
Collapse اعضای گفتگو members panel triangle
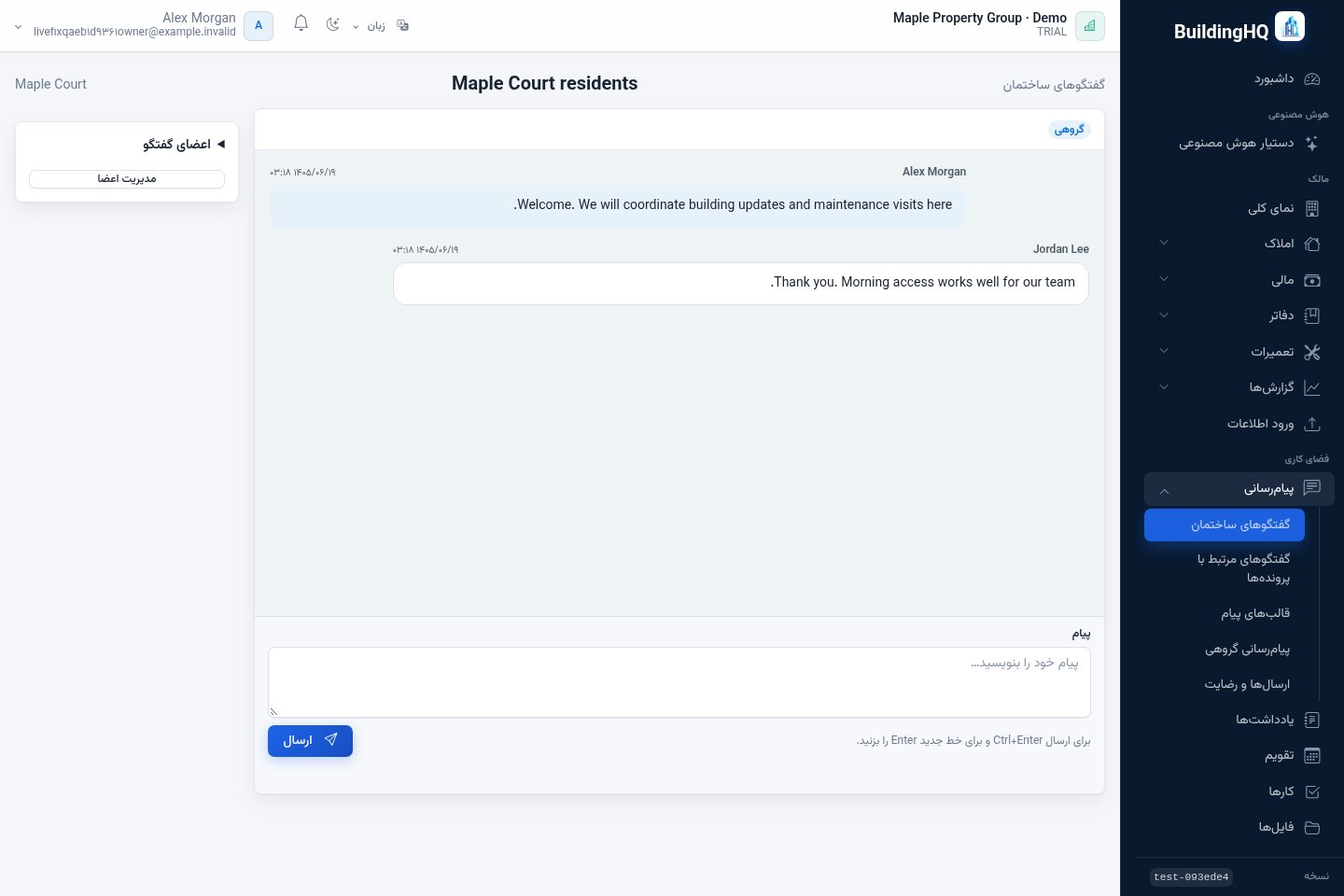pyautogui.click(x=221, y=145)
